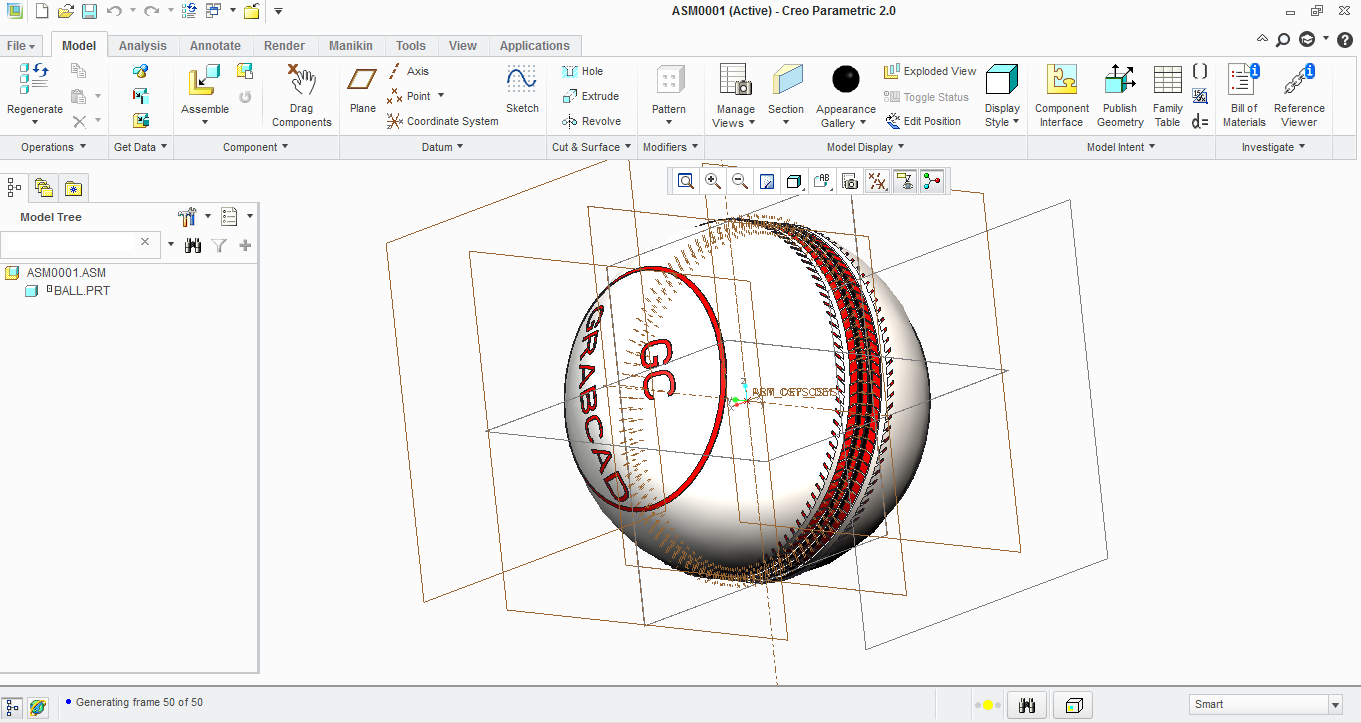Click the Save icon in quick access toolbar
The image size is (1361, 723).
pos(89,11)
